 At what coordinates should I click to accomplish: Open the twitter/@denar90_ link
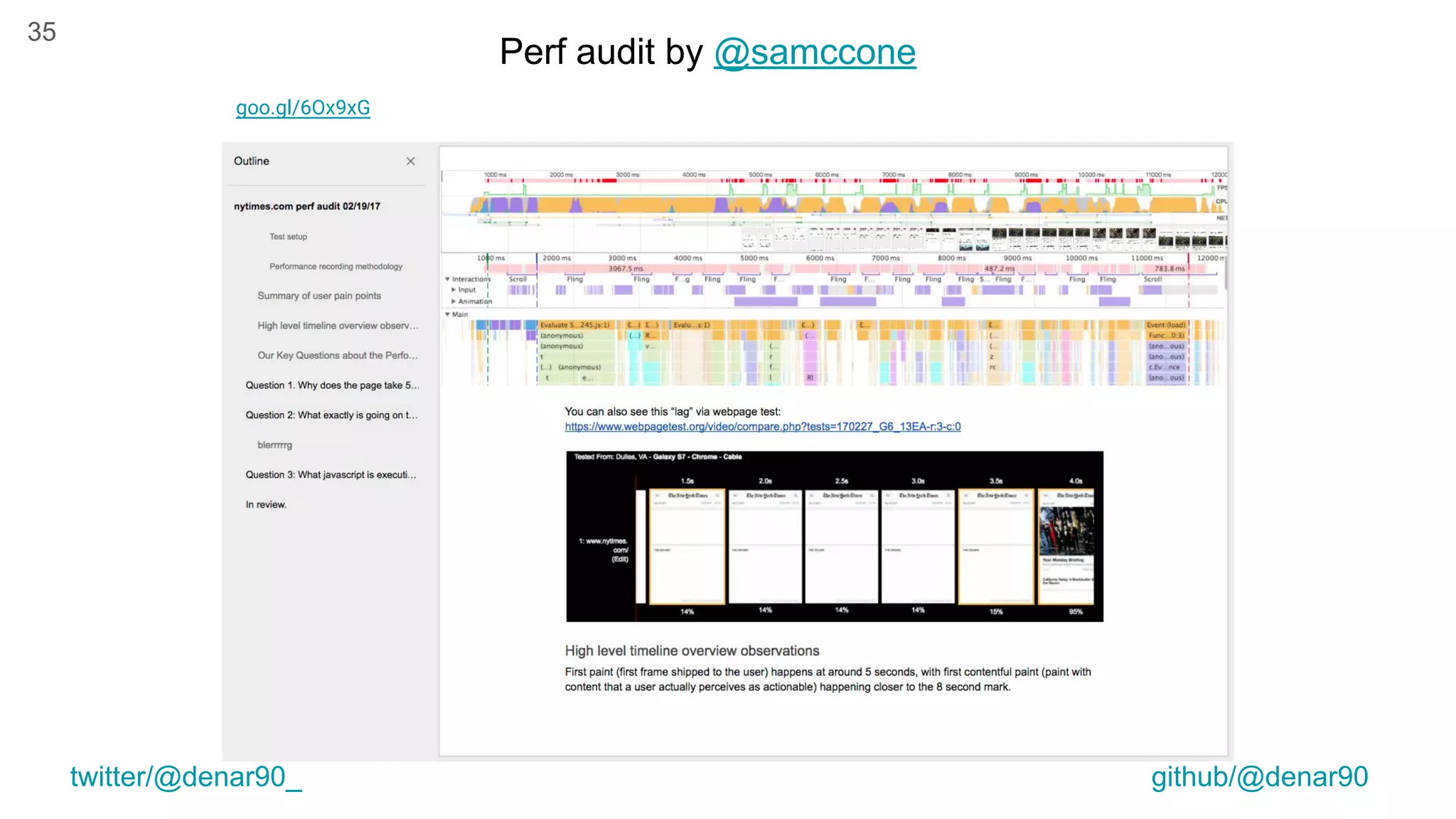coord(186,777)
